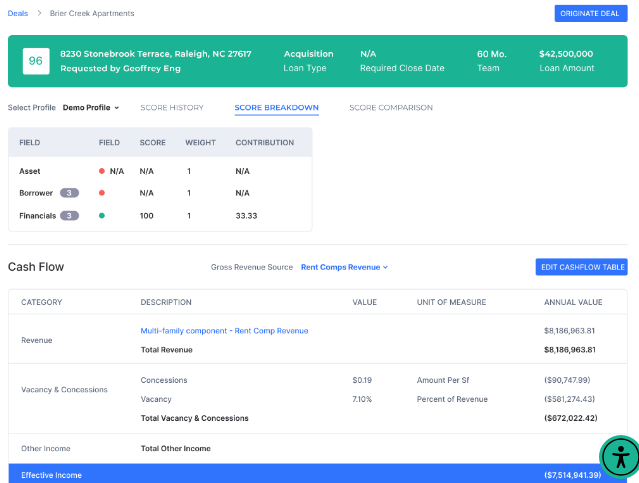This screenshot has height=483, width=639.
Task: Expand the Rent Comps Revenue source dropdown
Action: tap(344, 267)
